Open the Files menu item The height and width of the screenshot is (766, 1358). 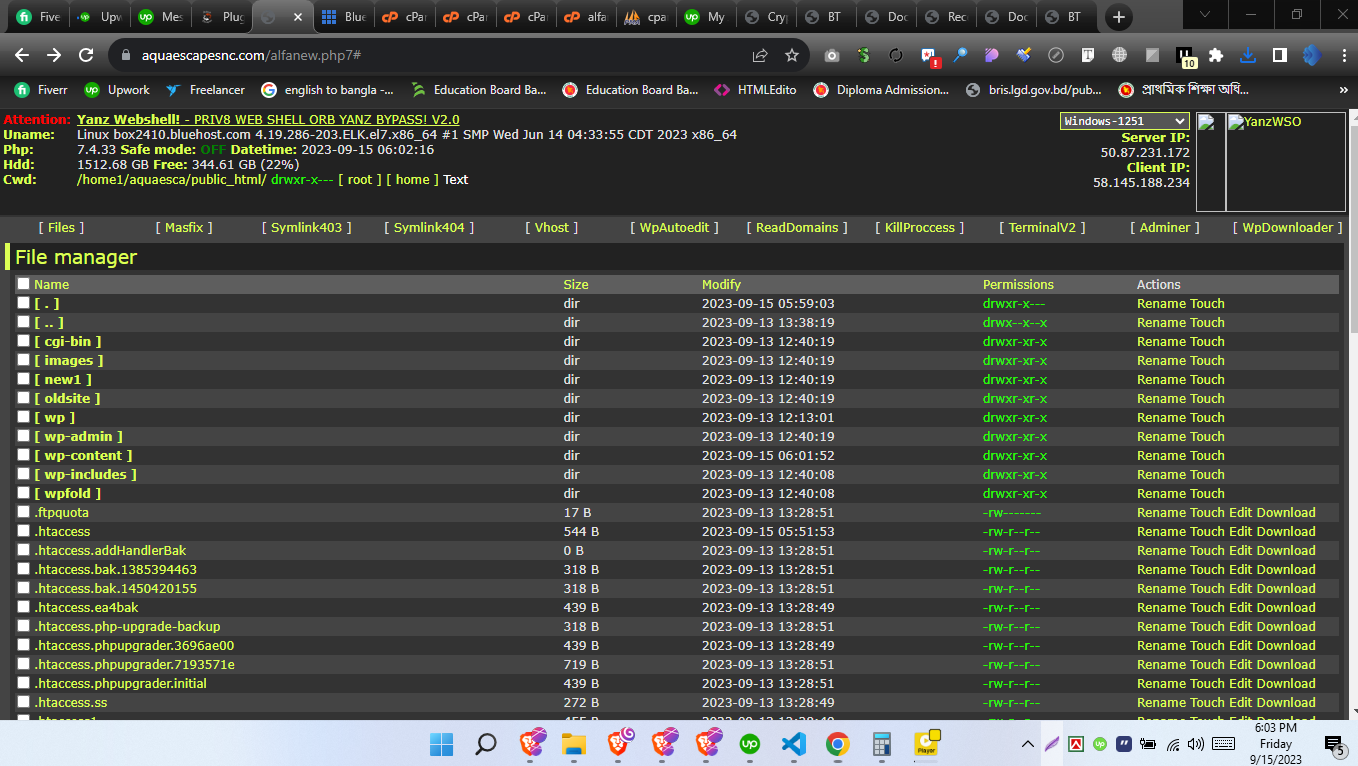click(61, 227)
